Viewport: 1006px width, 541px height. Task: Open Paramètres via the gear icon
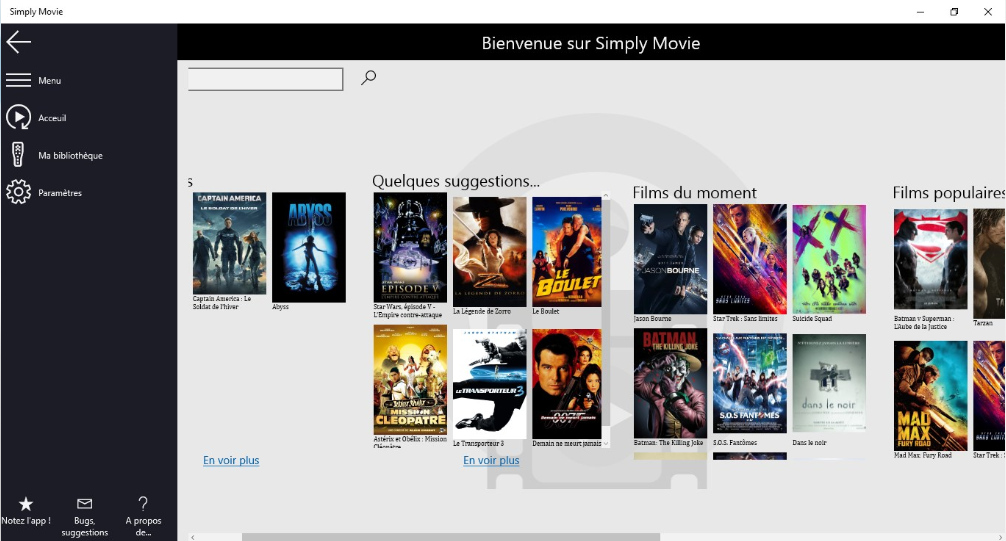click(x=18, y=192)
